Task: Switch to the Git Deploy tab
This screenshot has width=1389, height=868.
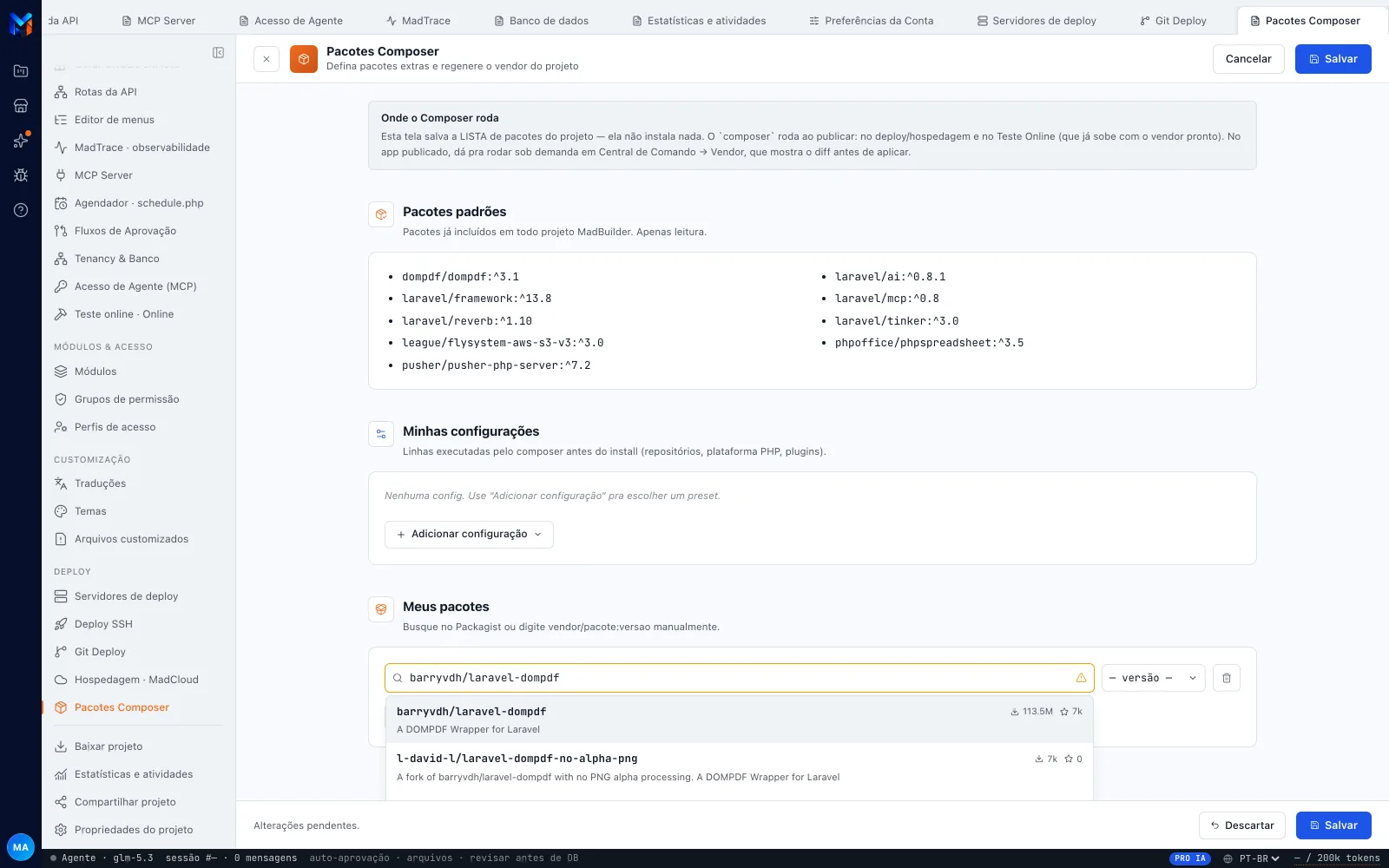Action: coord(1173,21)
